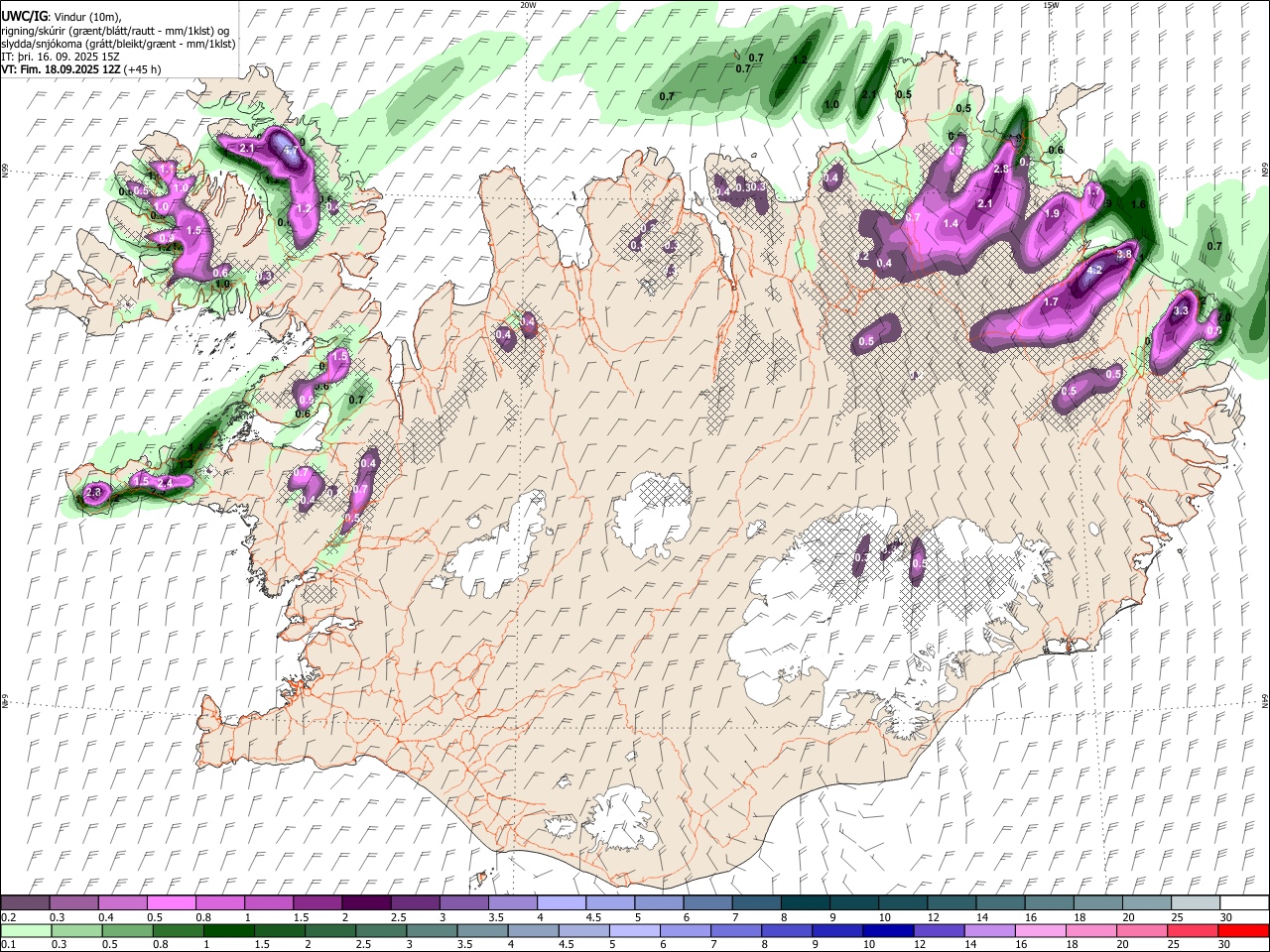The width and height of the screenshot is (1270, 952).
Task: Pick the darkest purple snow swatch at 2
Action: point(366,903)
